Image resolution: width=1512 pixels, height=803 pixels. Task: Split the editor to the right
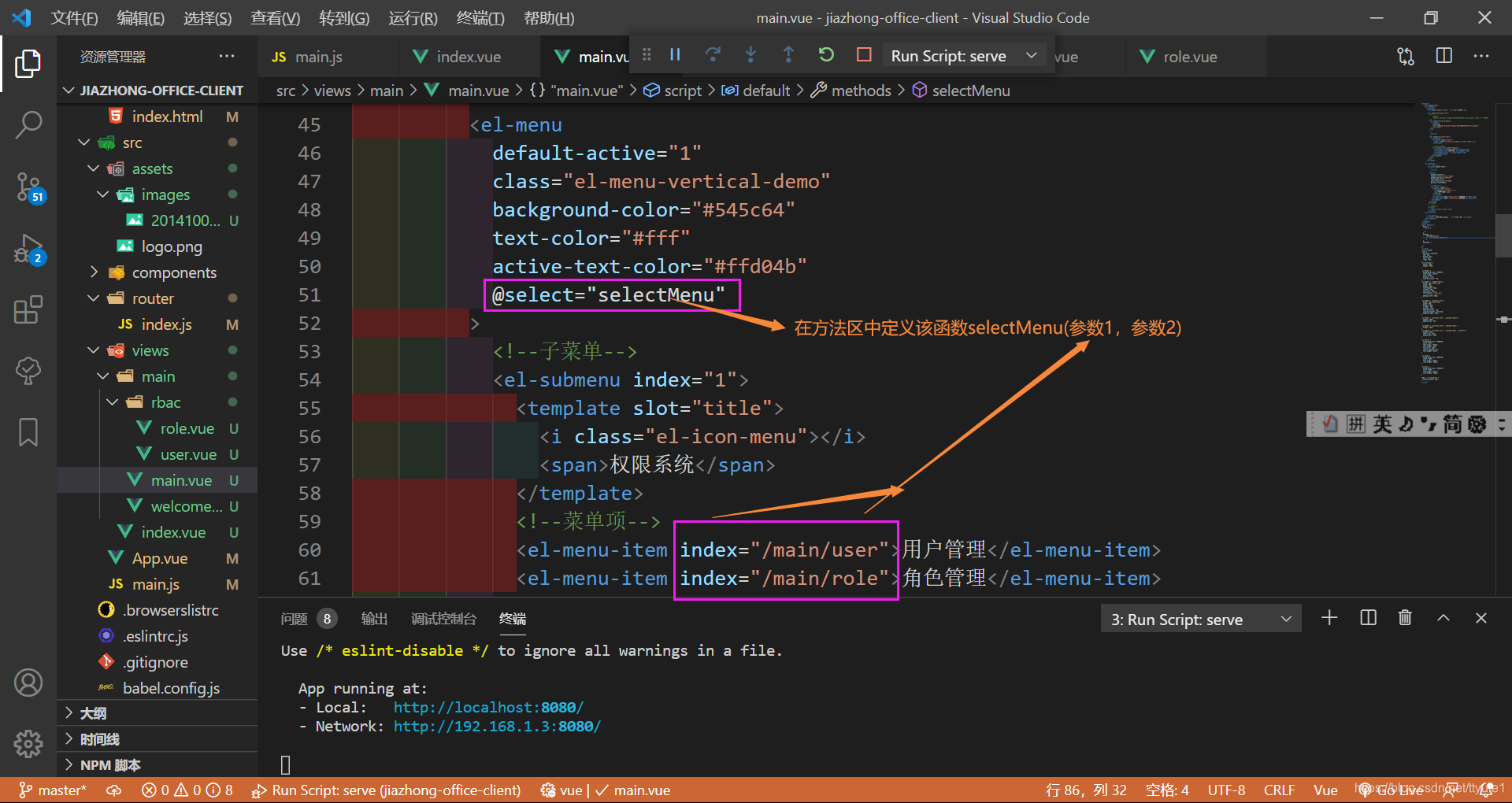point(1443,56)
